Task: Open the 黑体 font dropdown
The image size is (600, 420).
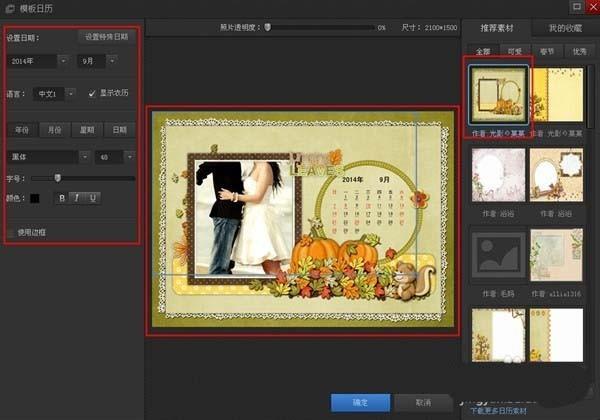Action: click(x=85, y=157)
